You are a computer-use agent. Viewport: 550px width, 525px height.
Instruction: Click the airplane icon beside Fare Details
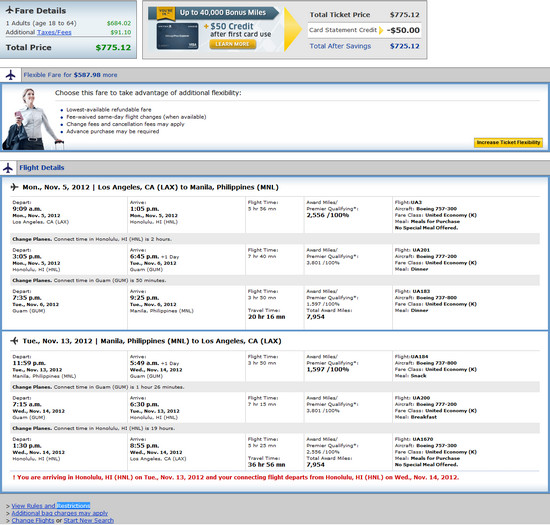pos(9,10)
